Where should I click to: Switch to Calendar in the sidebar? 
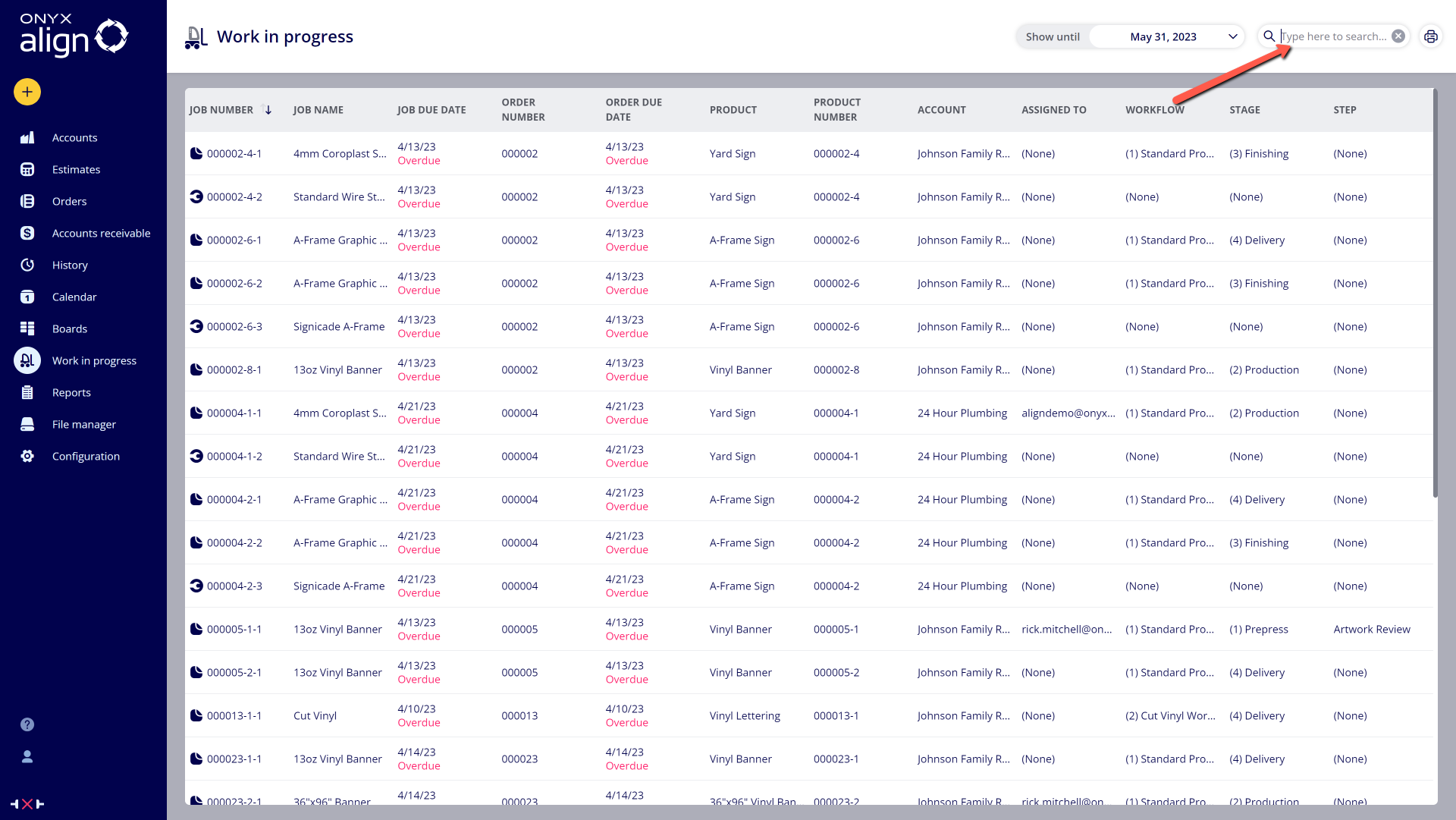(74, 297)
